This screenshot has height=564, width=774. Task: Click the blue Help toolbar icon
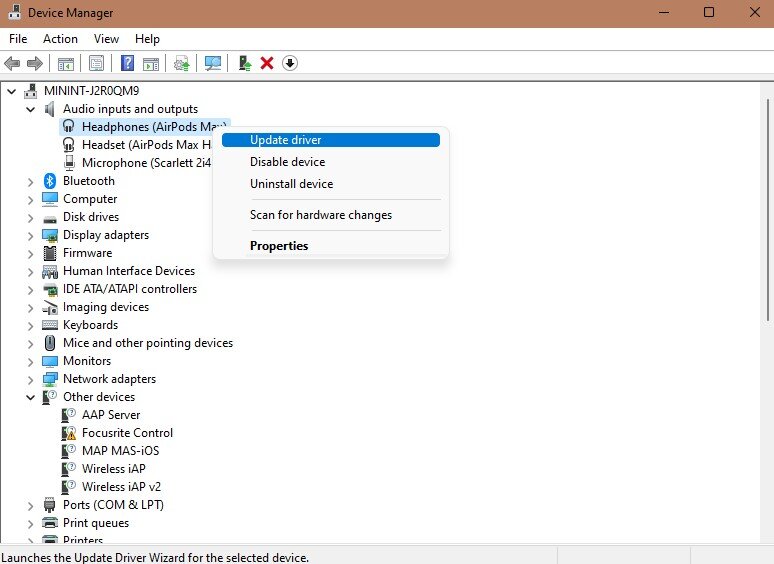(x=128, y=63)
